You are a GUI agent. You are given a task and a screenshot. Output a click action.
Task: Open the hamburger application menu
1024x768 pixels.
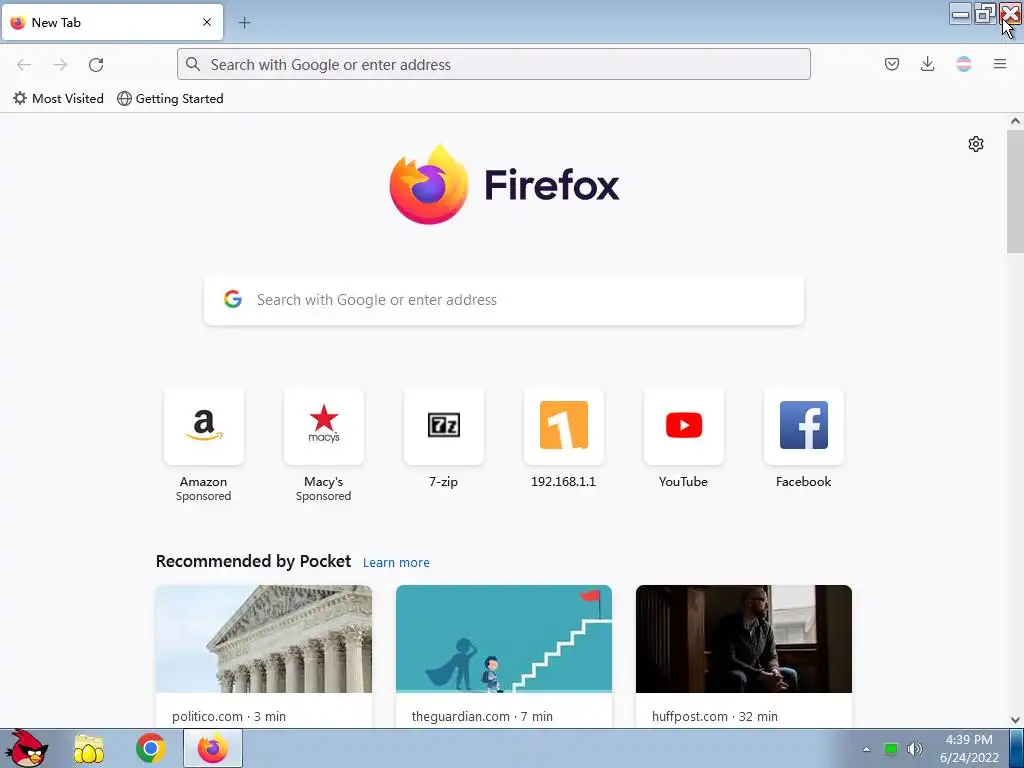click(1000, 64)
